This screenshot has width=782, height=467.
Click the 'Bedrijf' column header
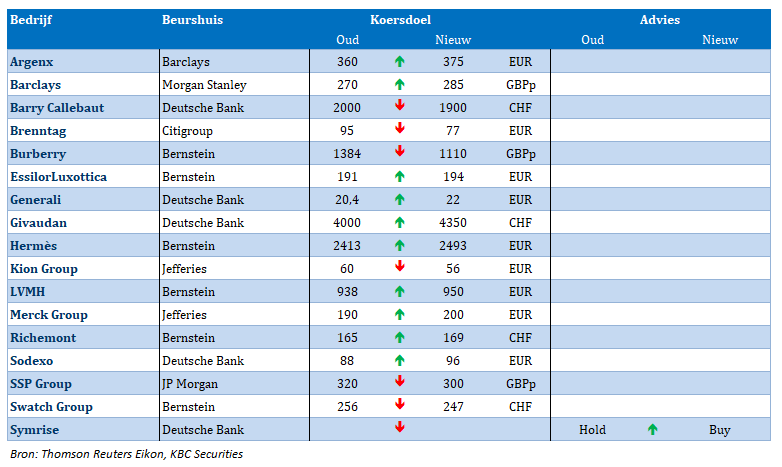point(31,20)
